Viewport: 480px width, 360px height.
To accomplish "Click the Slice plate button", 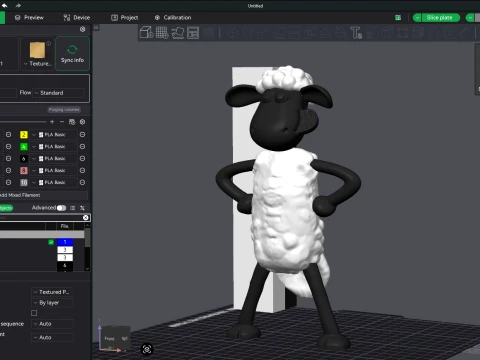I will 440,18.
